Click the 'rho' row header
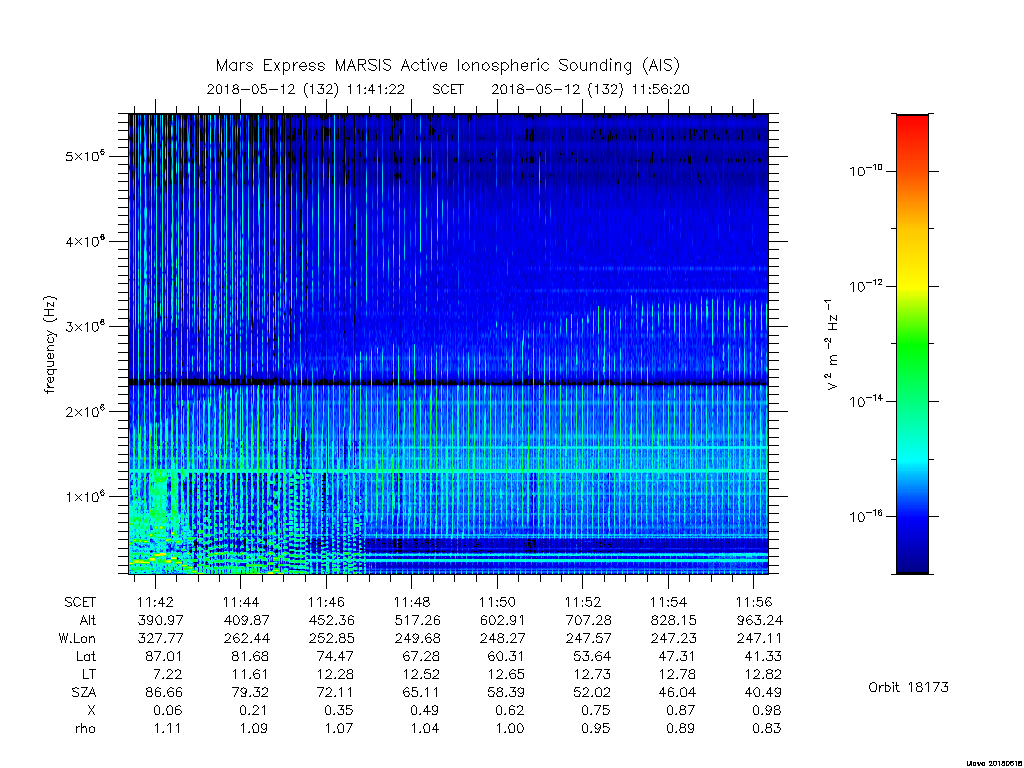This screenshot has height=768, width=1024. (x=86, y=728)
